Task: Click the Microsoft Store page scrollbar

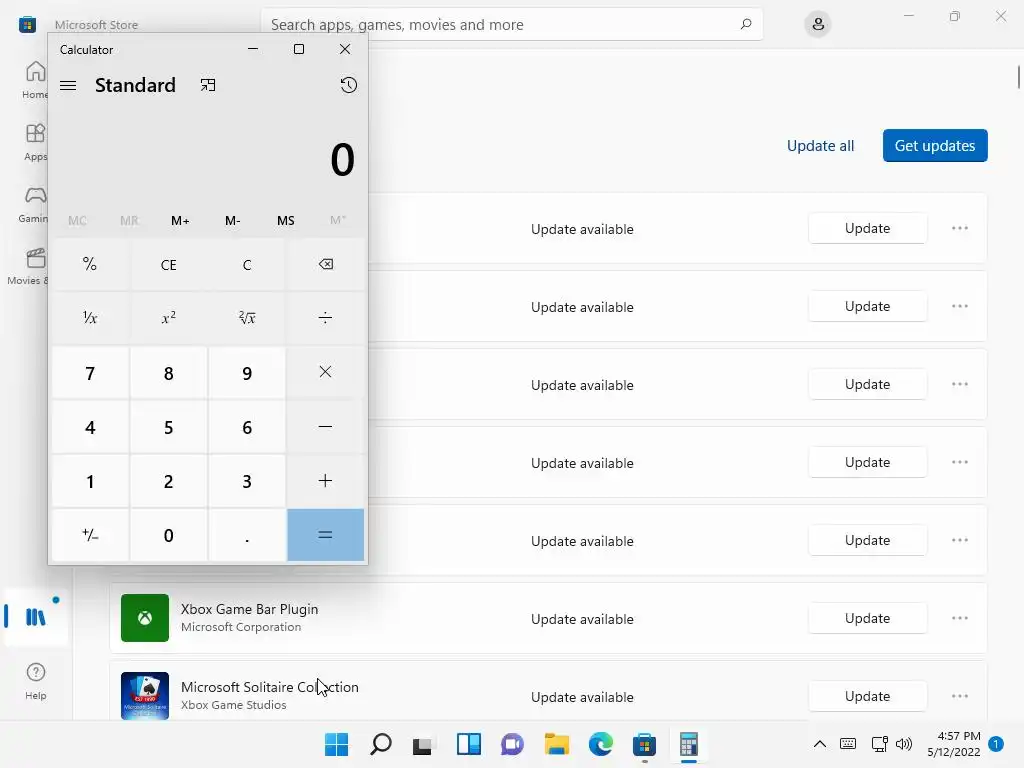Action: [x=1018, y=77]
